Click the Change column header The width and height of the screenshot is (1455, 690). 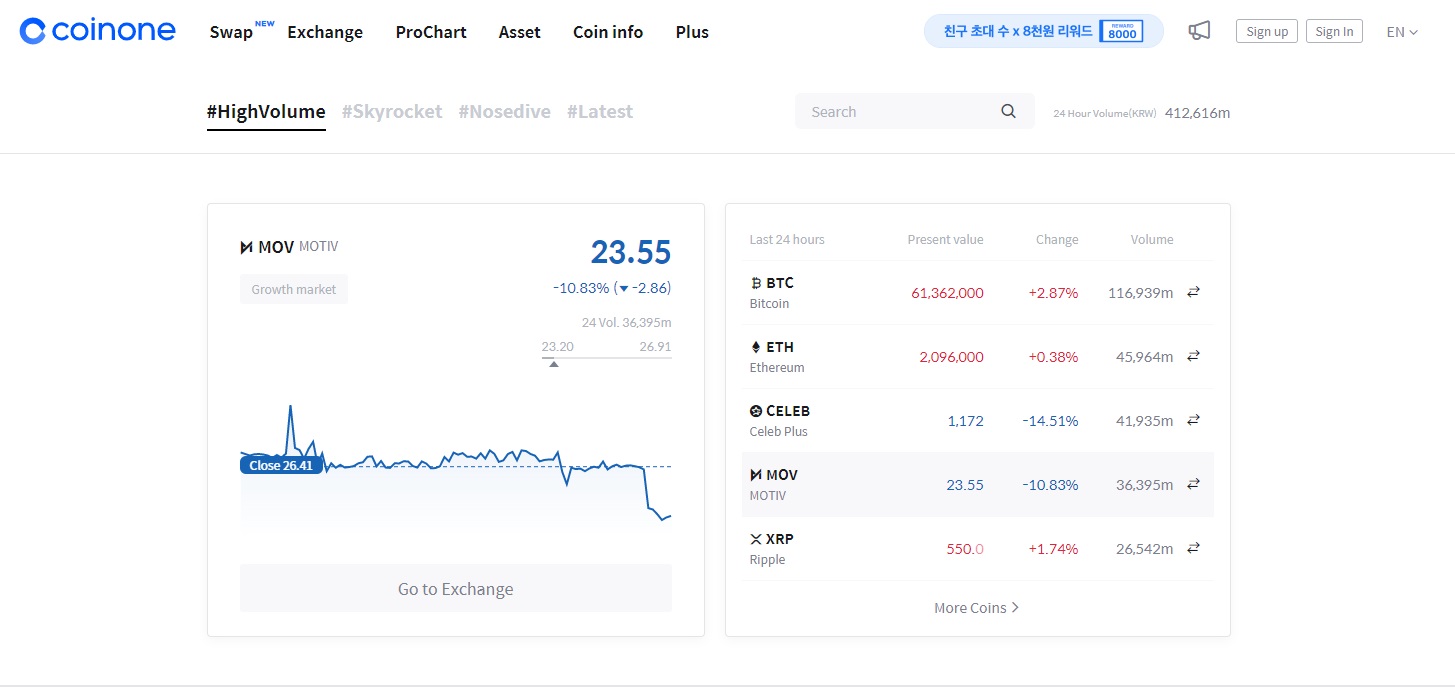(1057, 239)
